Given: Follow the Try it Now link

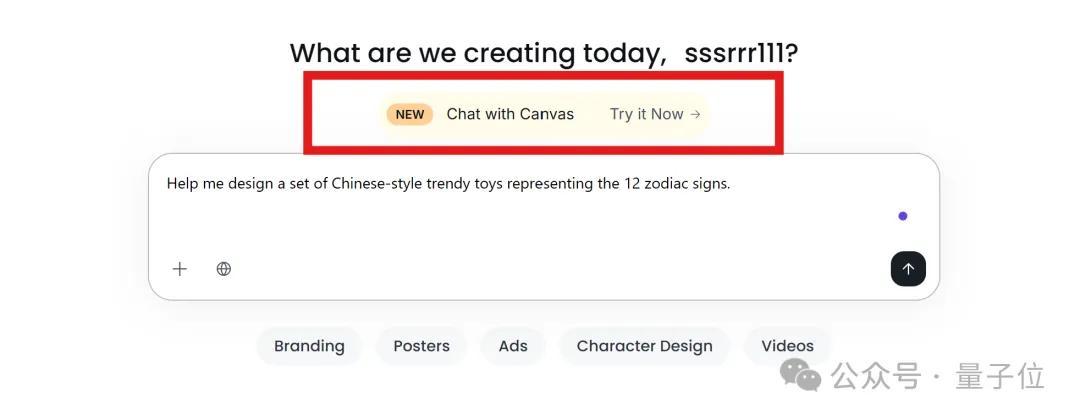Looking at the screenshot, I should (654, 114).
